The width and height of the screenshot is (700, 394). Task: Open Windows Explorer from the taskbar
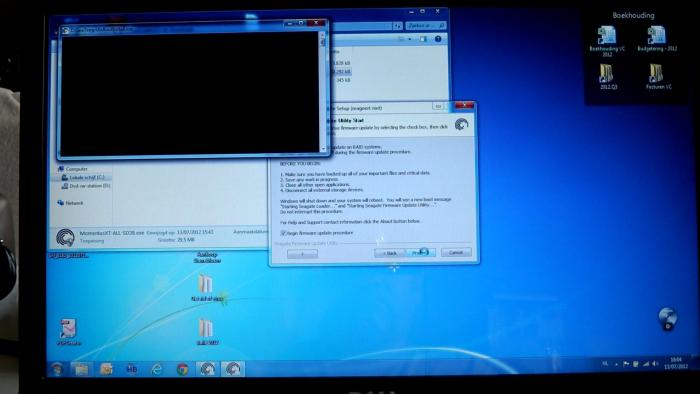[81, 369]
